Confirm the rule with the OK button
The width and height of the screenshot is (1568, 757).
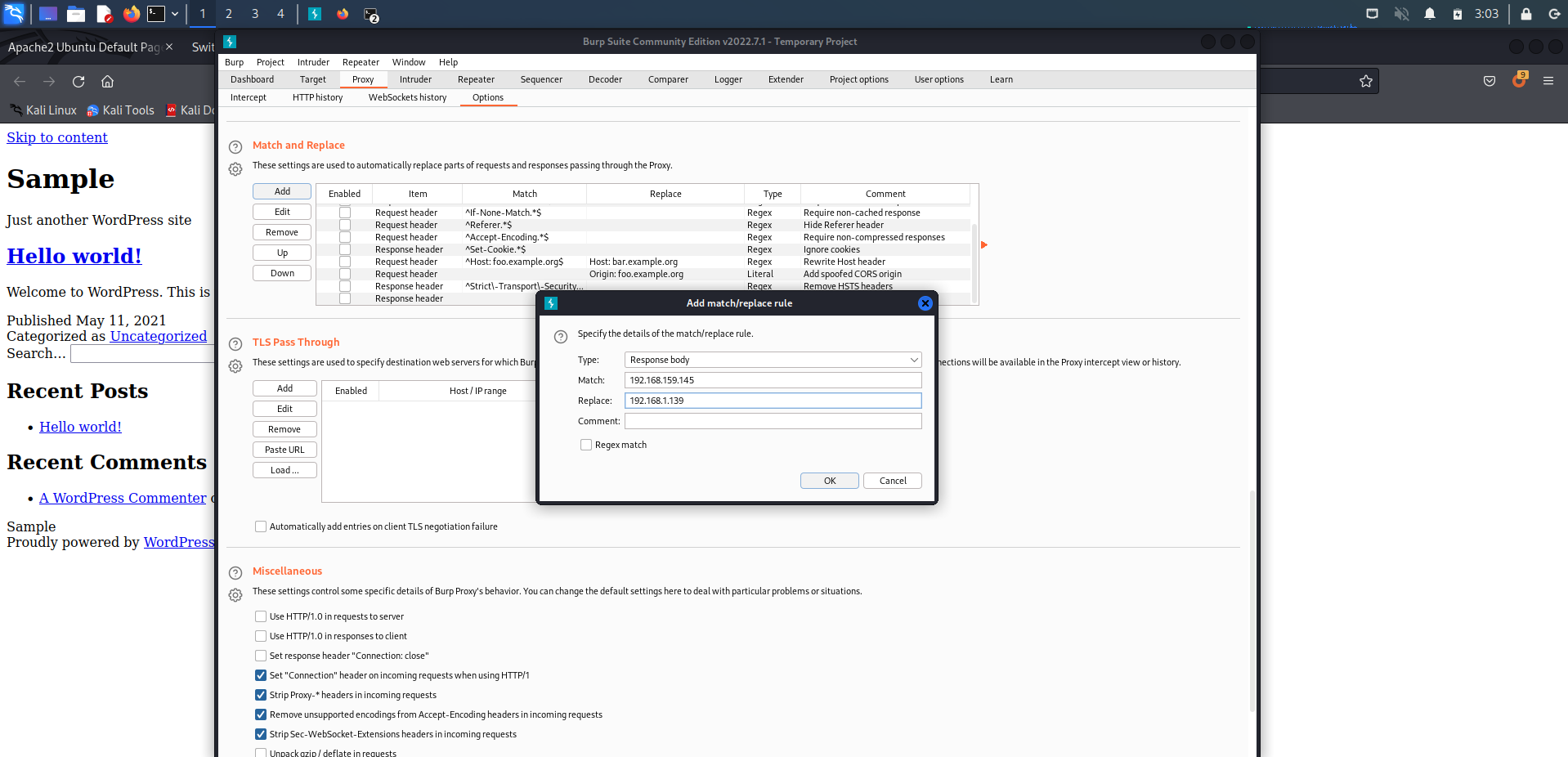830,481
